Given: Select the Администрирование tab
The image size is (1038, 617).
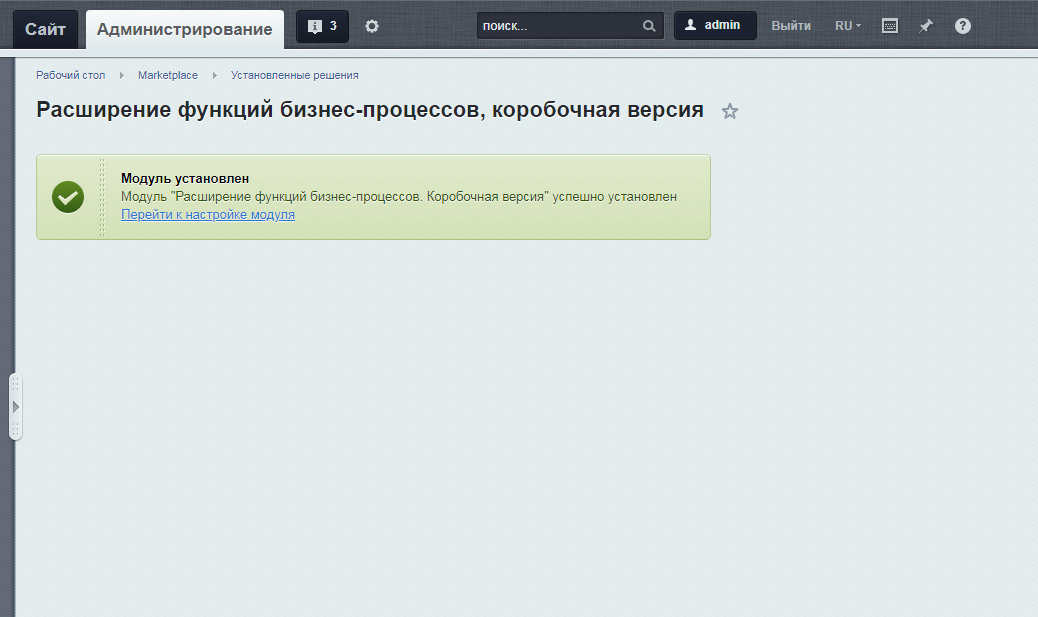Looking at the screenshot, I should coord(184,29).
